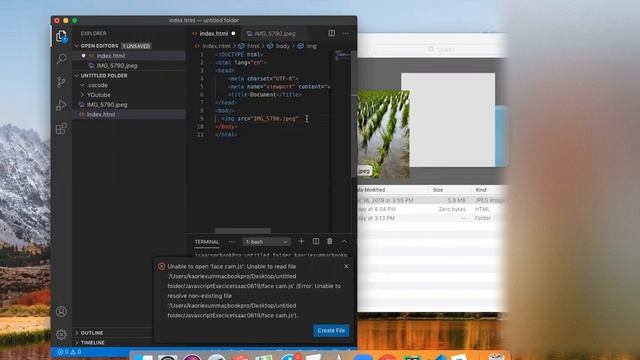The height and width of the screenshot is (360, 640).
Task: Open the bash terminal selector dropdown
Action: tap(267, 242)
